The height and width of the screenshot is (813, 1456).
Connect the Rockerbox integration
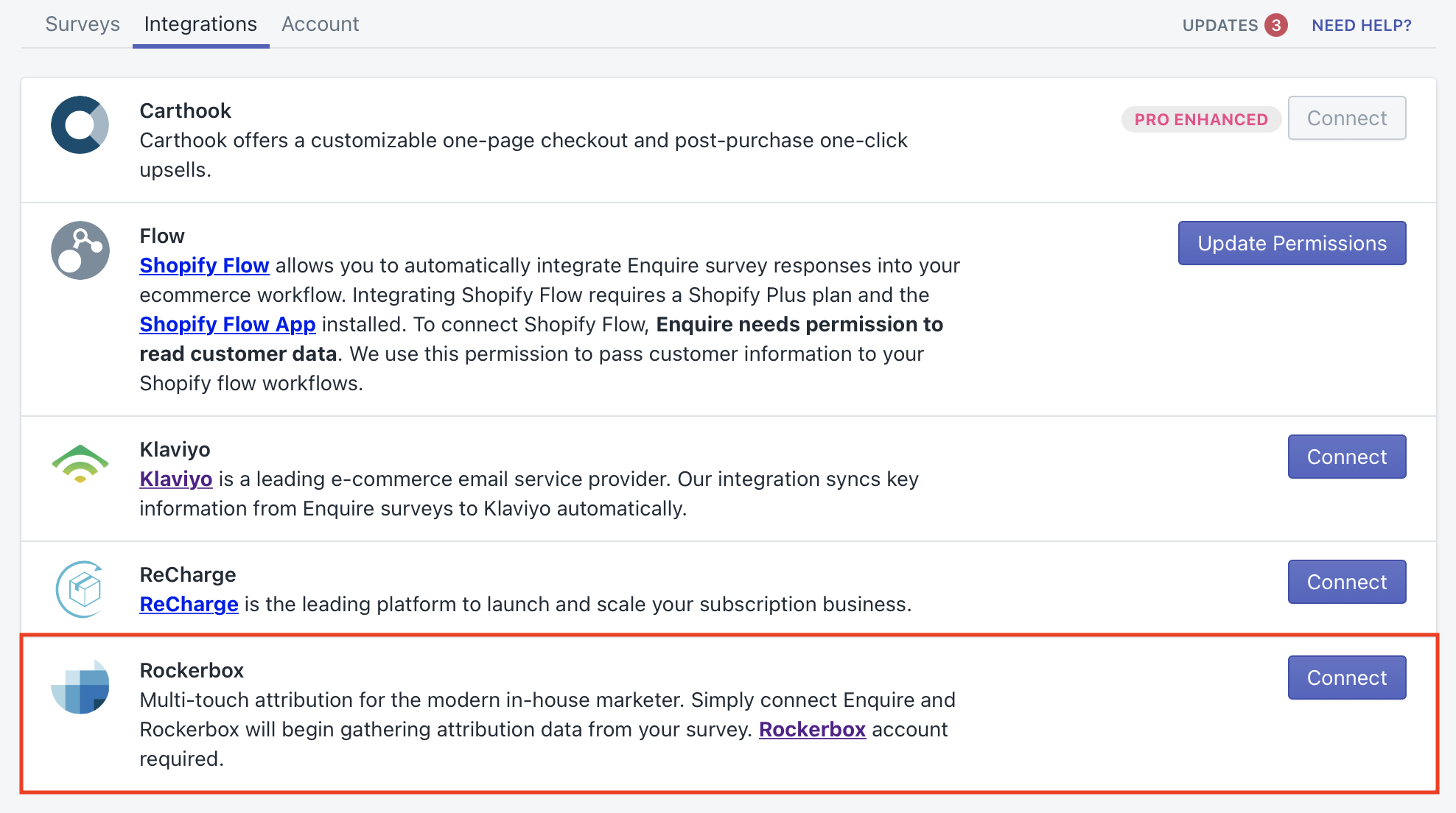point(1346,677)
